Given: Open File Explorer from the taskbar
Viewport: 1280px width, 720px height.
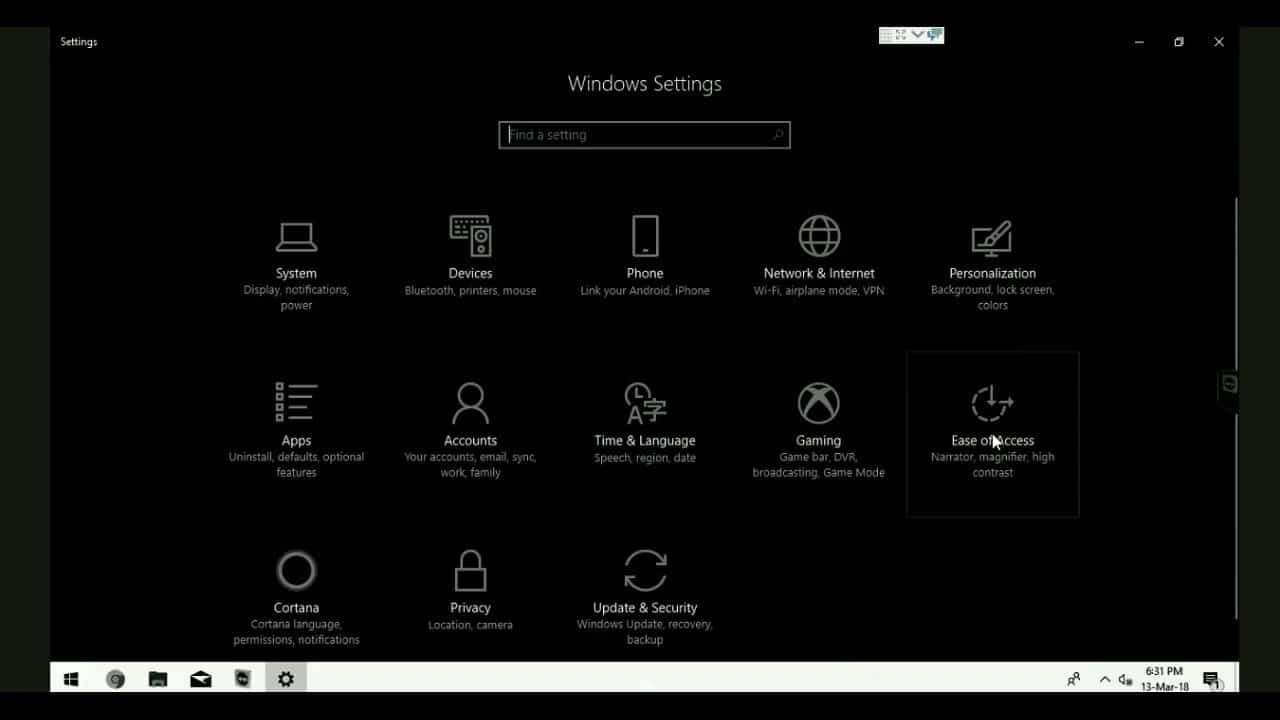Looking at the screenshot, I should click(x=158, y=680).
